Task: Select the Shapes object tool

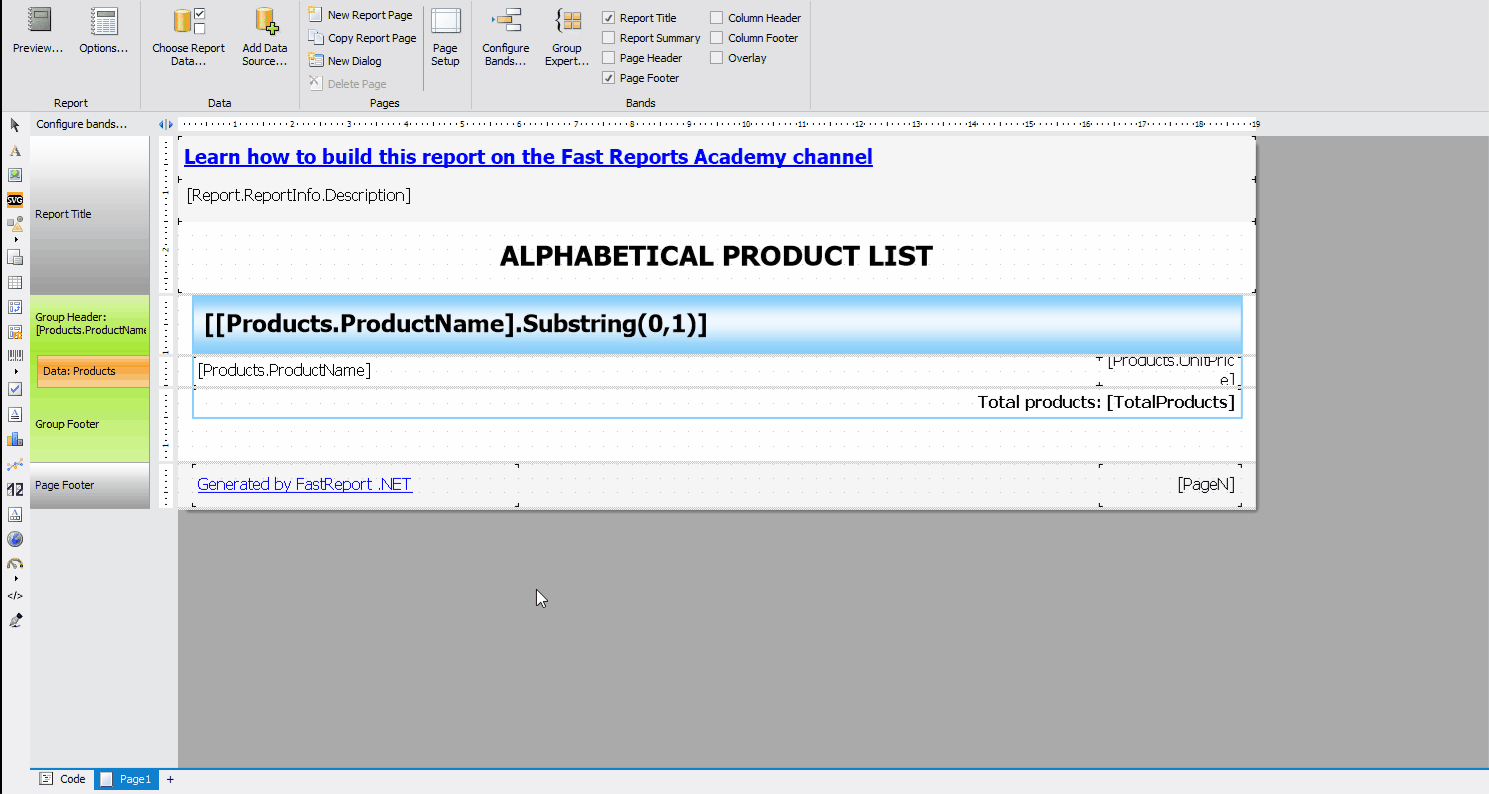Action: [15, 224]
